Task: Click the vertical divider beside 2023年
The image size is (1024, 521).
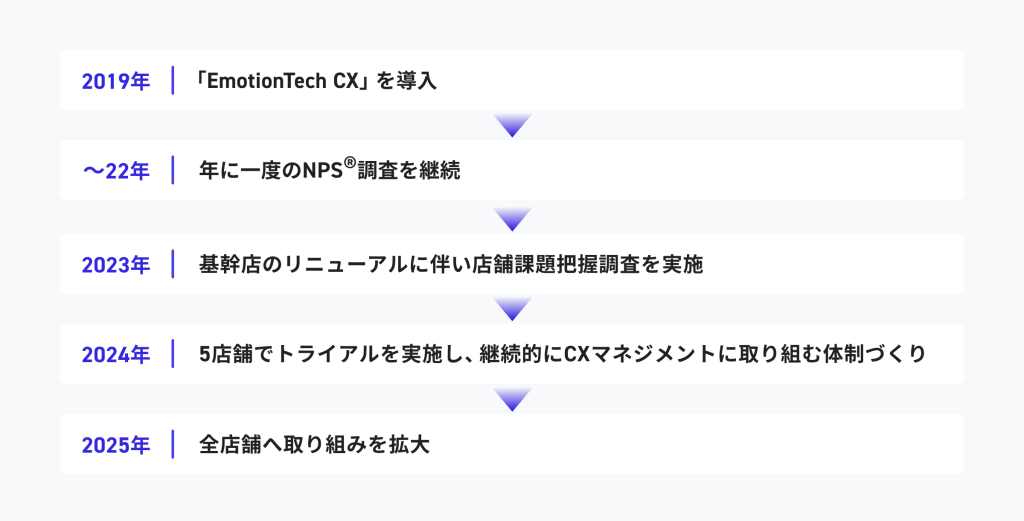Action: tap(173, 265)
